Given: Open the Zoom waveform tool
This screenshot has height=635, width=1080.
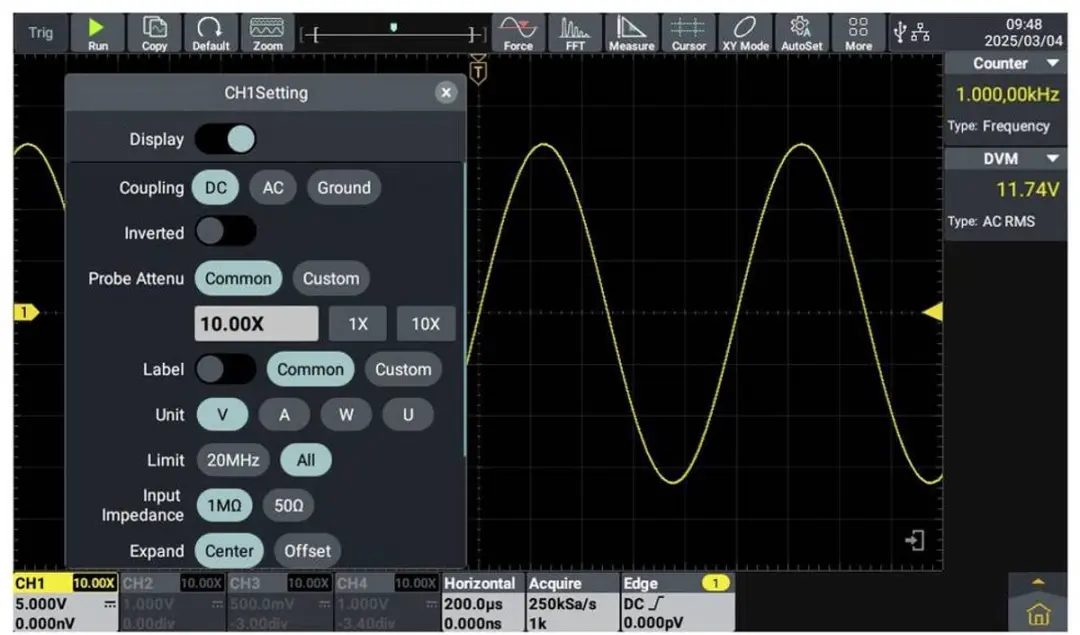Looking at the screenshot, I should (267, 33).
